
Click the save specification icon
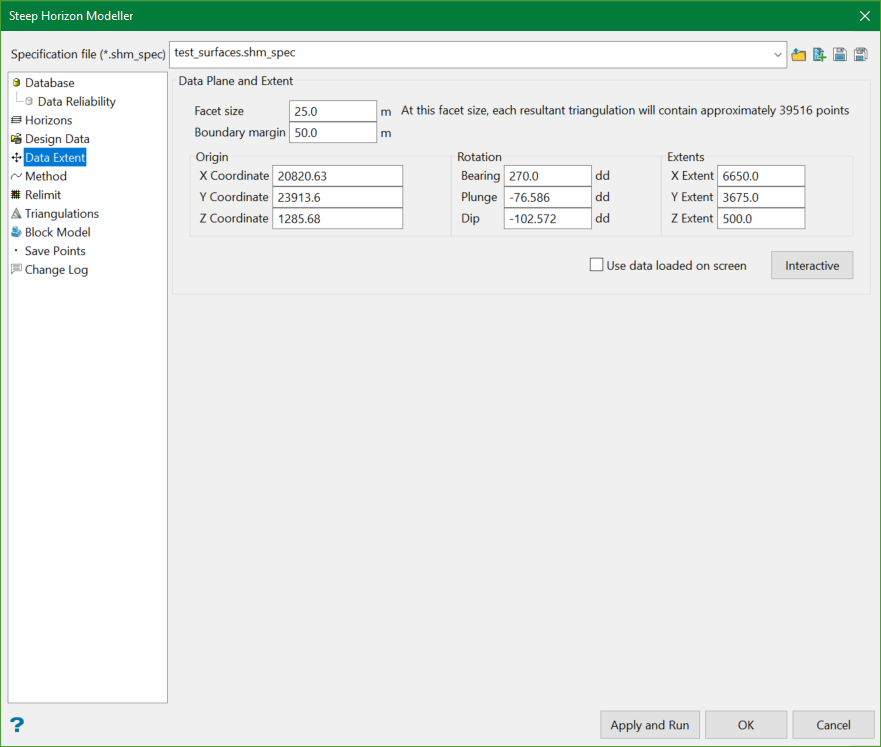pos(840,54)
